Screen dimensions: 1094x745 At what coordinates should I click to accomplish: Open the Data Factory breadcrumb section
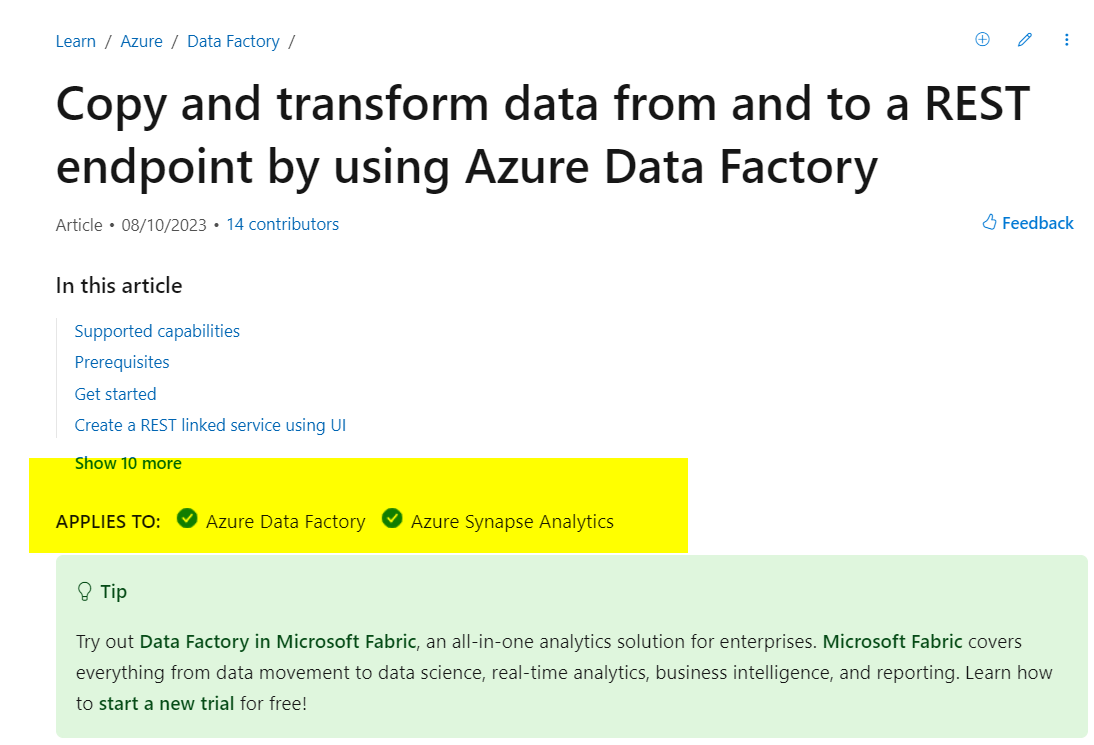coord(233,40)
